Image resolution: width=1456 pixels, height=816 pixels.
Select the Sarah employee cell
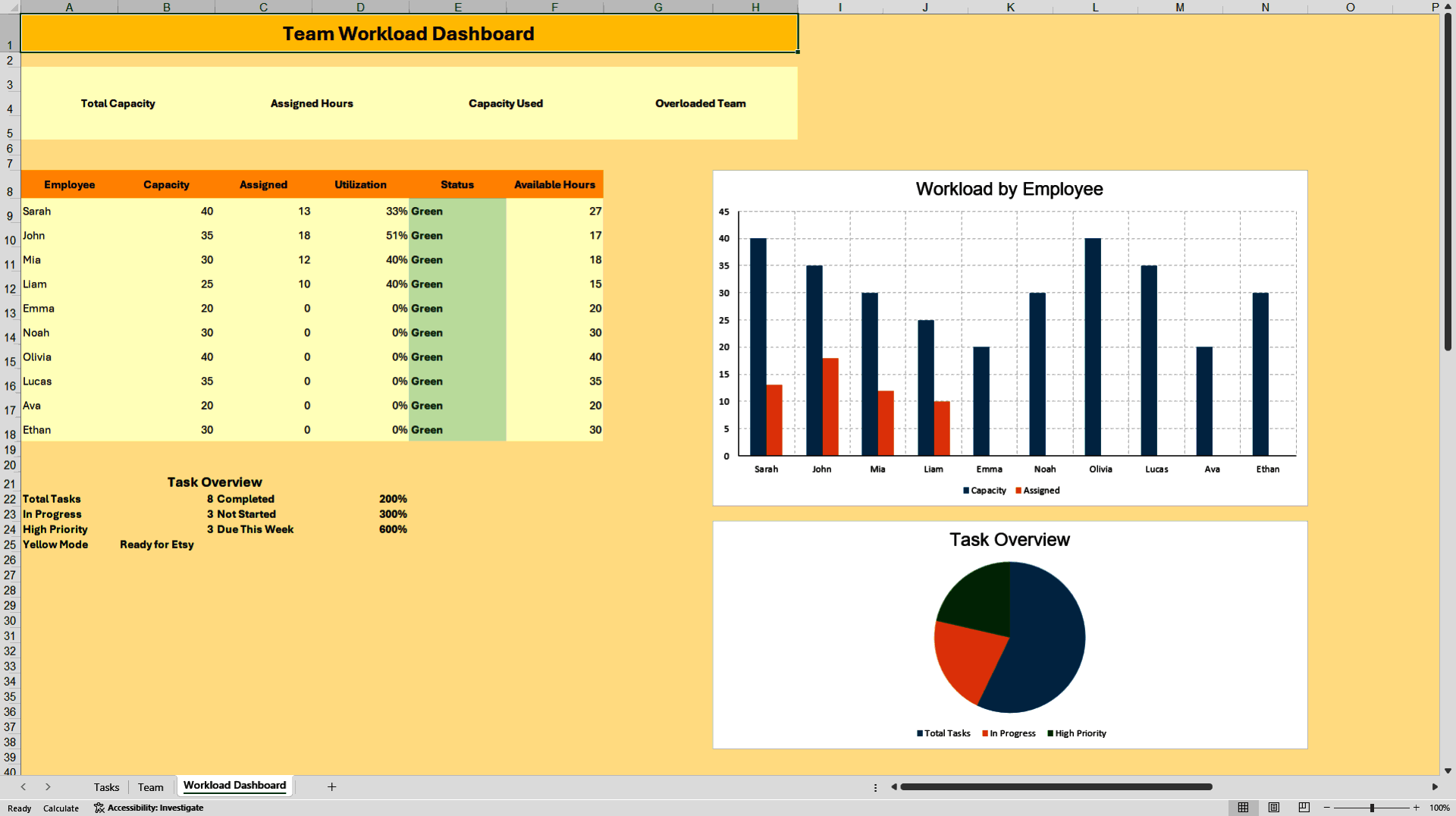69,212
